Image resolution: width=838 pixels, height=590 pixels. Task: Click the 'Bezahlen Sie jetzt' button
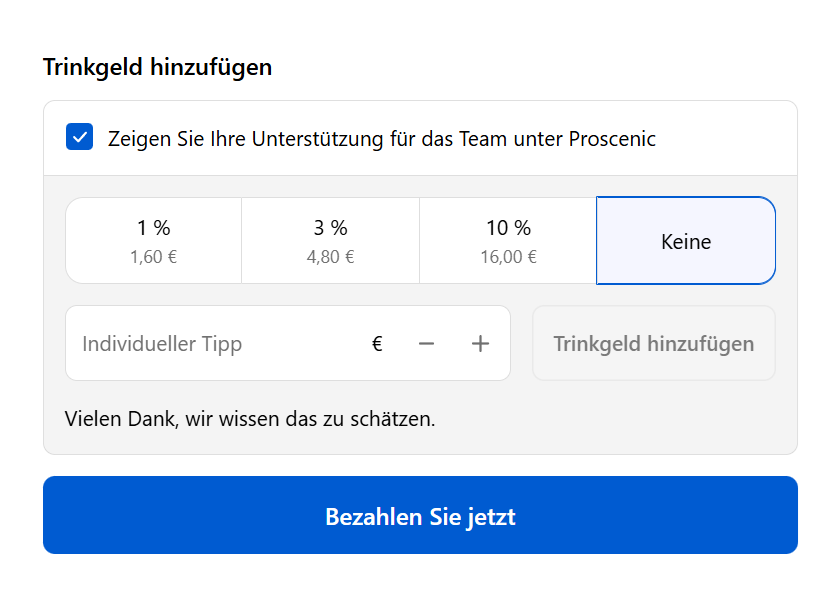tap(420, 516)
